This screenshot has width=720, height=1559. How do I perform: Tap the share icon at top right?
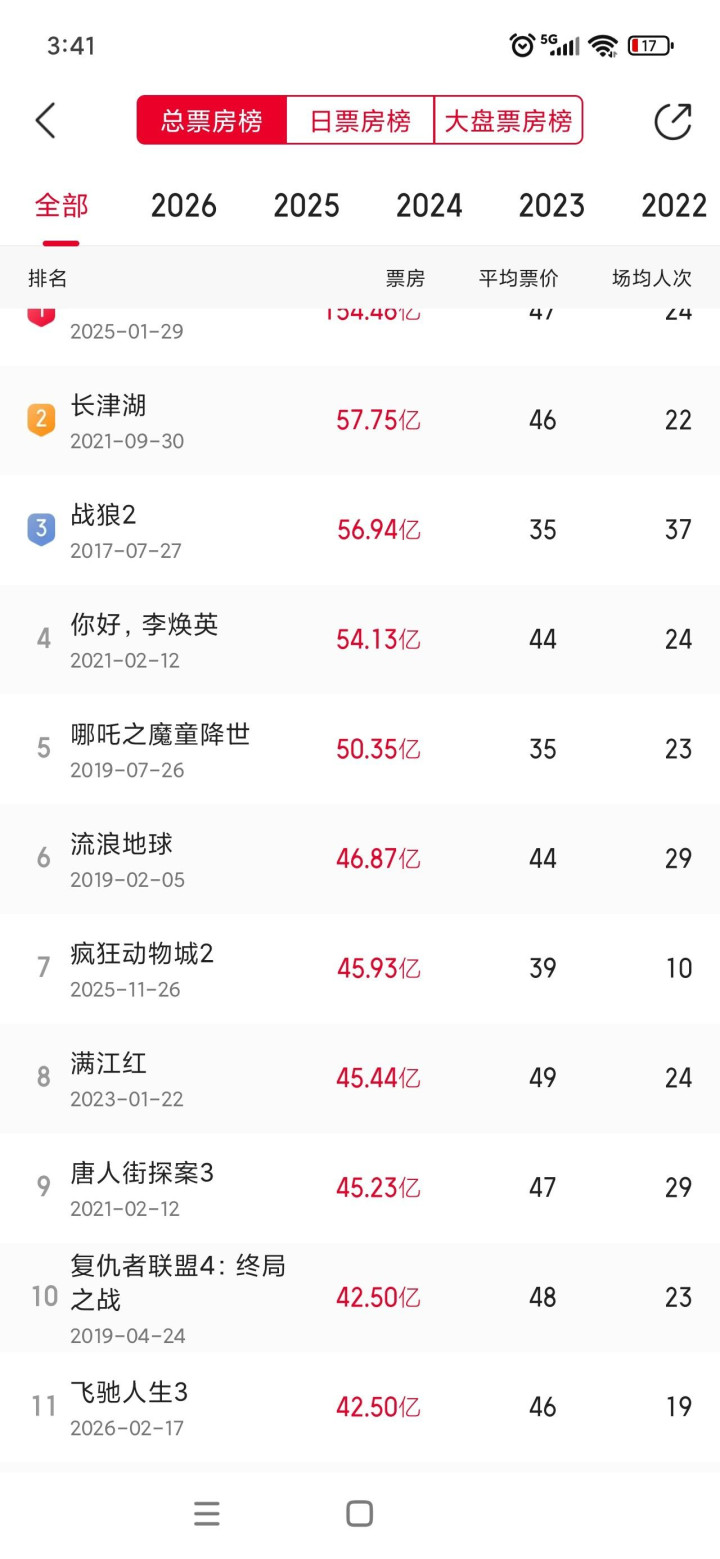pos(673,121)
